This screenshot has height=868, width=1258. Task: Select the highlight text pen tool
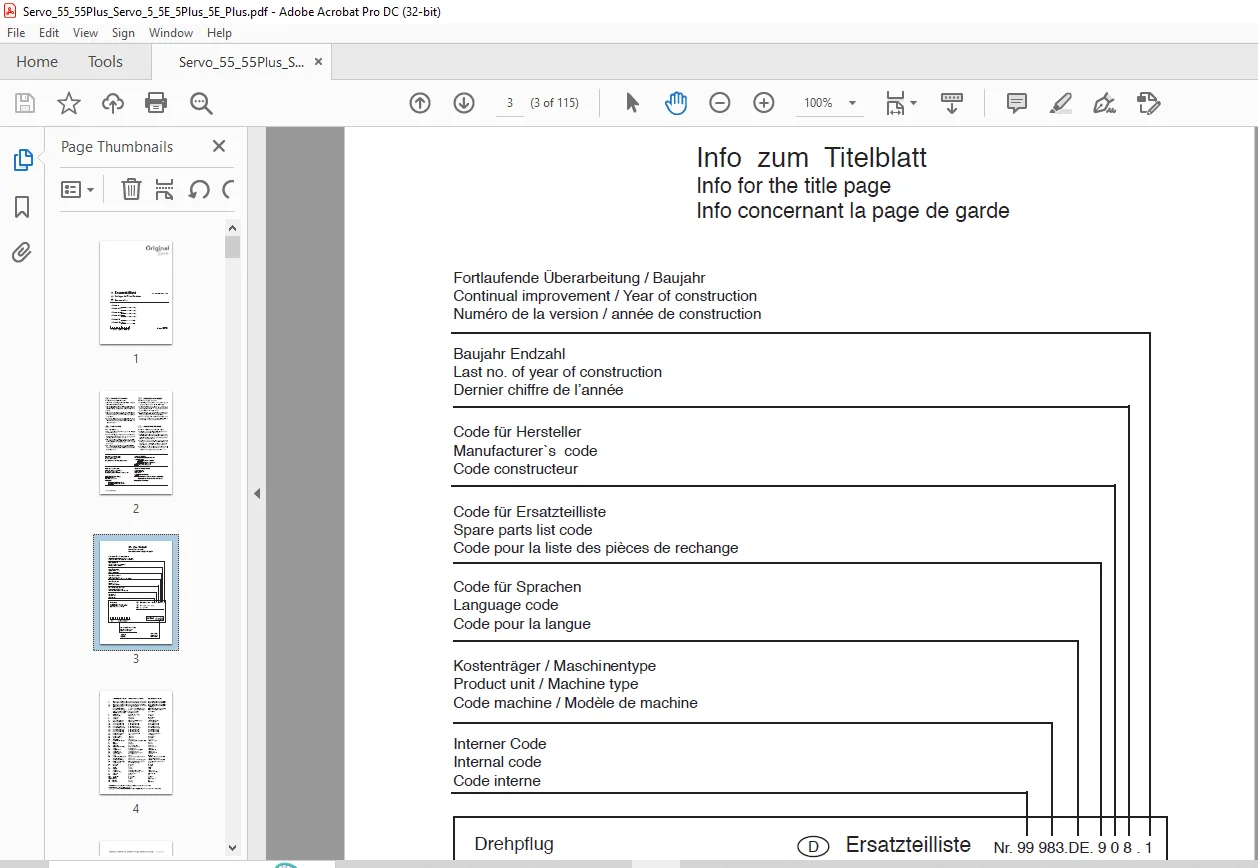(x=1061, y=103)
